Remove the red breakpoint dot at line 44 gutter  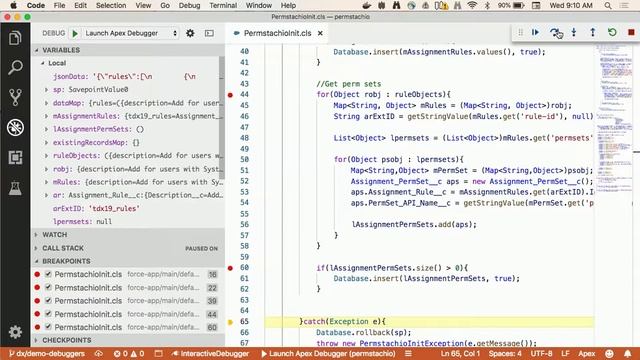[230, 95]
